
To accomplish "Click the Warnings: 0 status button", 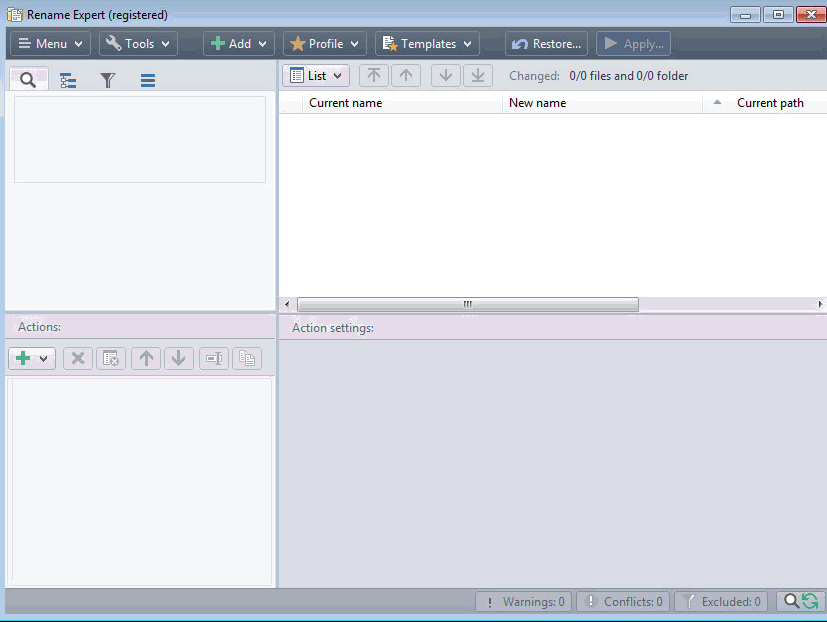I will click(x=523, y=601).
